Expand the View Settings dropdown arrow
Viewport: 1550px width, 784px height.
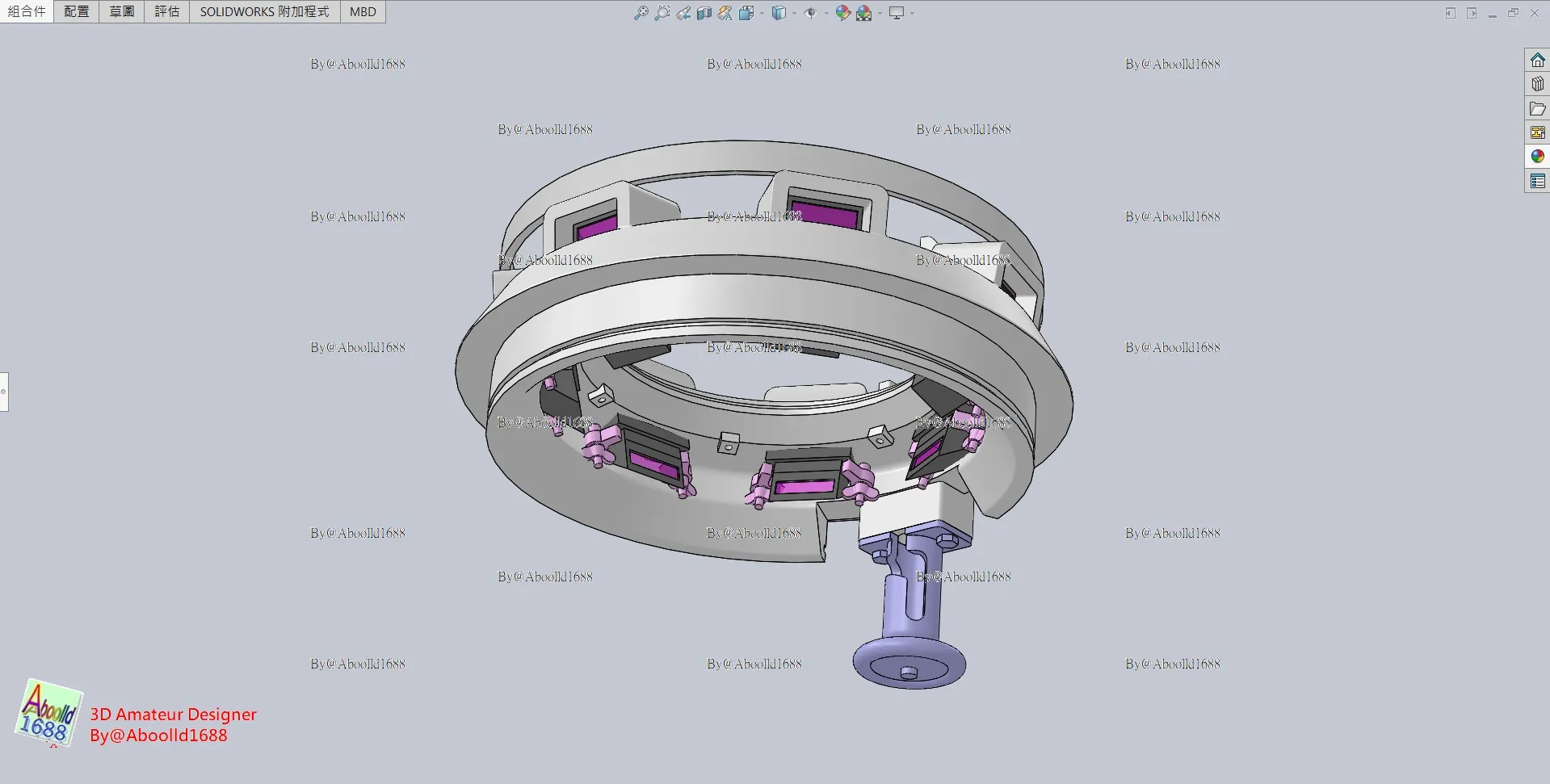(913, 13)
